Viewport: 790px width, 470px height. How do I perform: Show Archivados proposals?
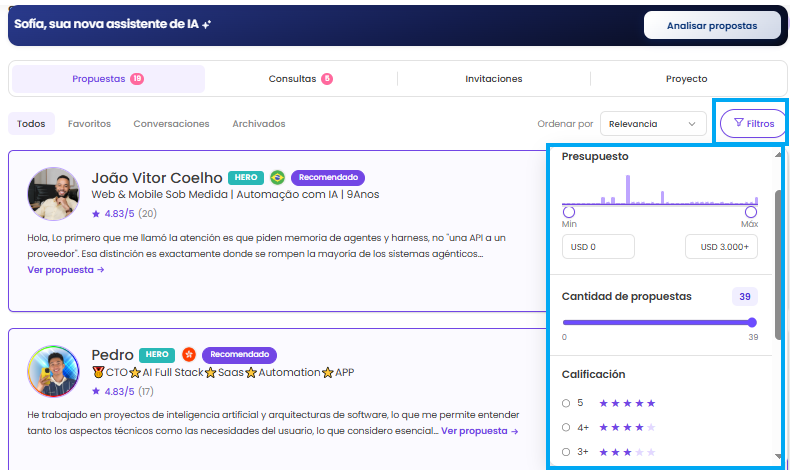[x=258, y=123]
